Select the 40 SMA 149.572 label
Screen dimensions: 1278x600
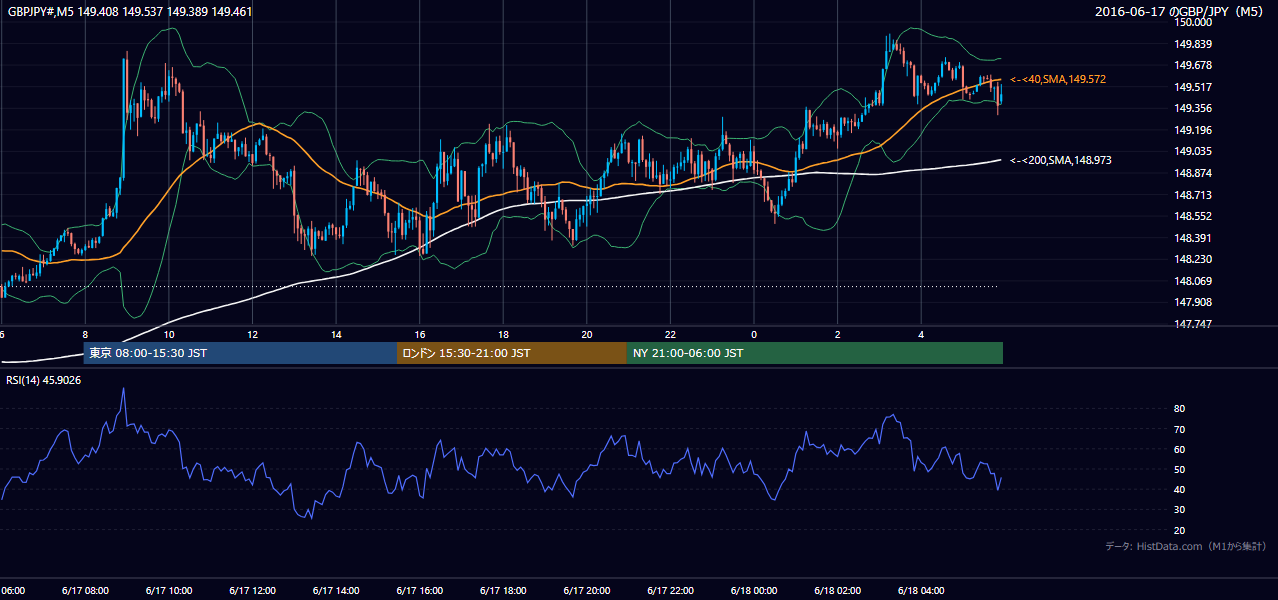1058,79
